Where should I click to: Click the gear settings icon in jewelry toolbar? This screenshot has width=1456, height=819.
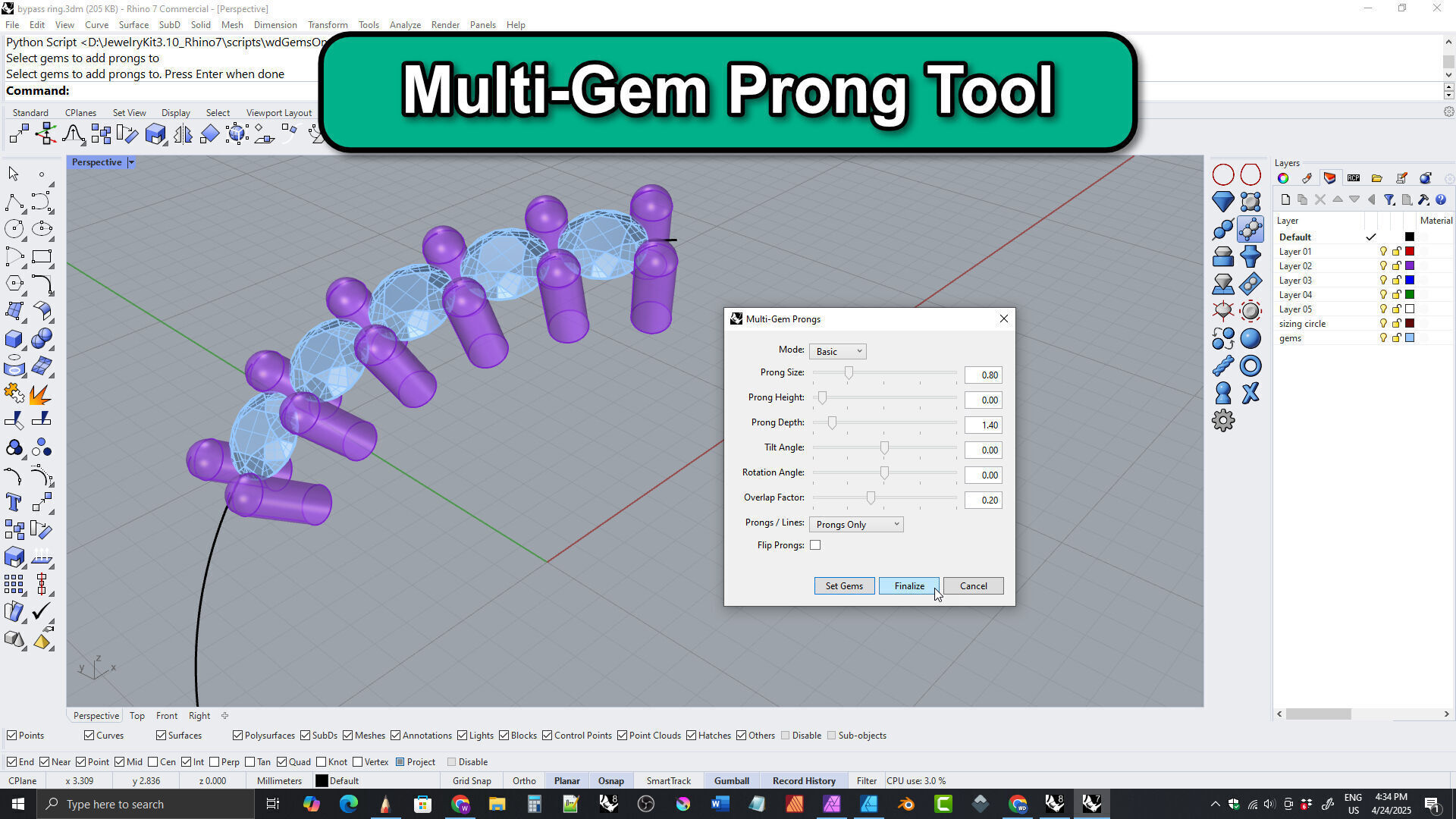pos(1222,420)
